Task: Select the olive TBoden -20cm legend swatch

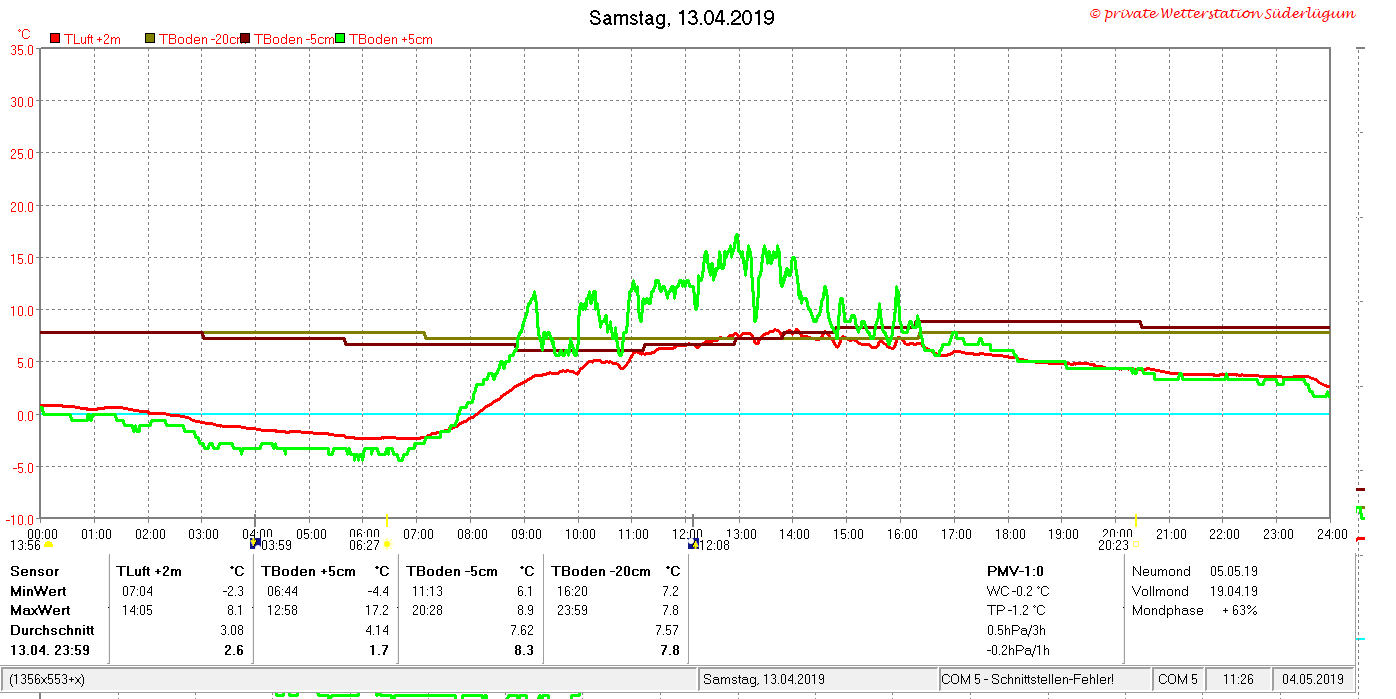Action: pyautogui.click(x=151, y=39)
